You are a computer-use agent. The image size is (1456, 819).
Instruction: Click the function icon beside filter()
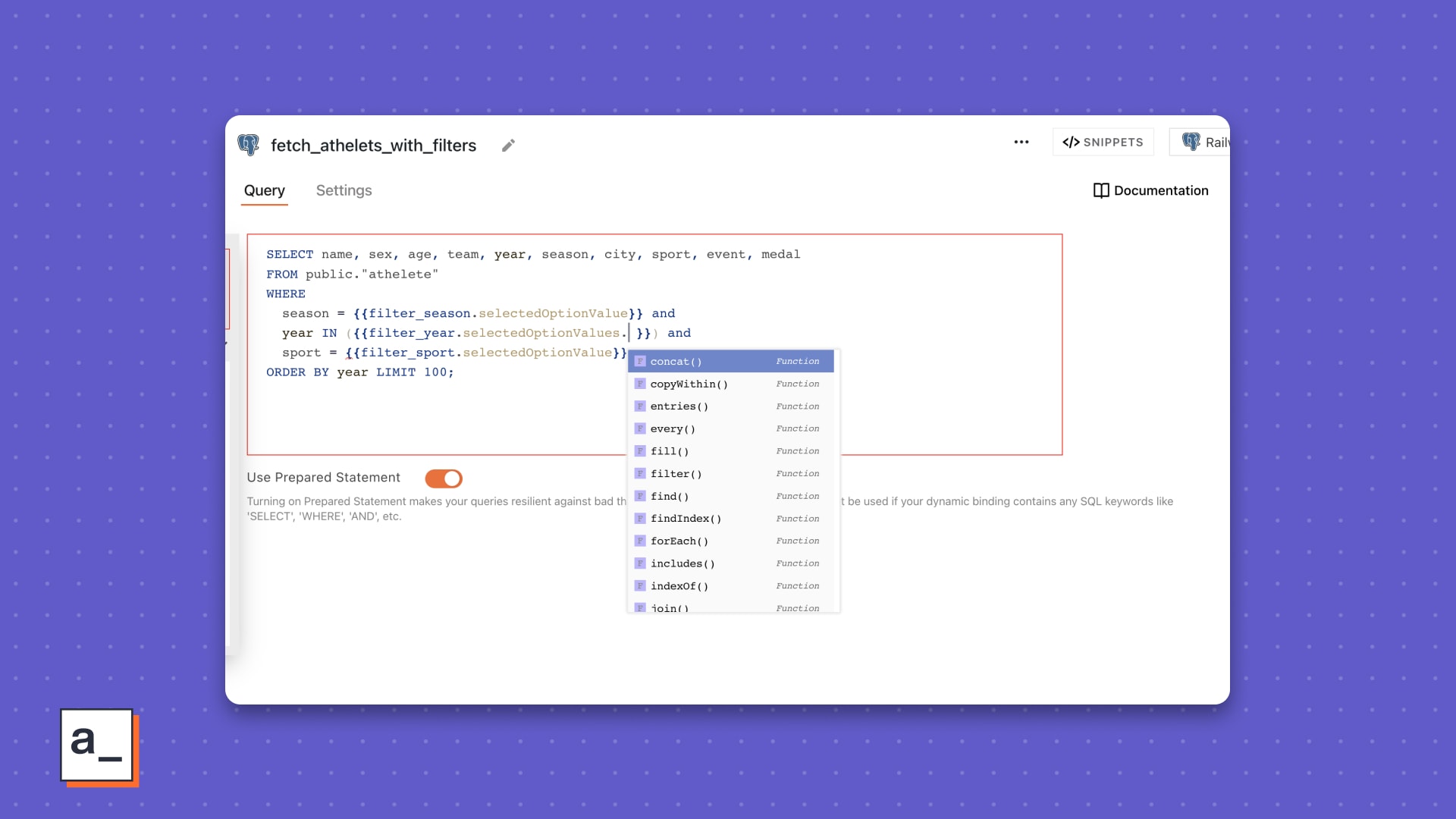click(x=640, y=474)
